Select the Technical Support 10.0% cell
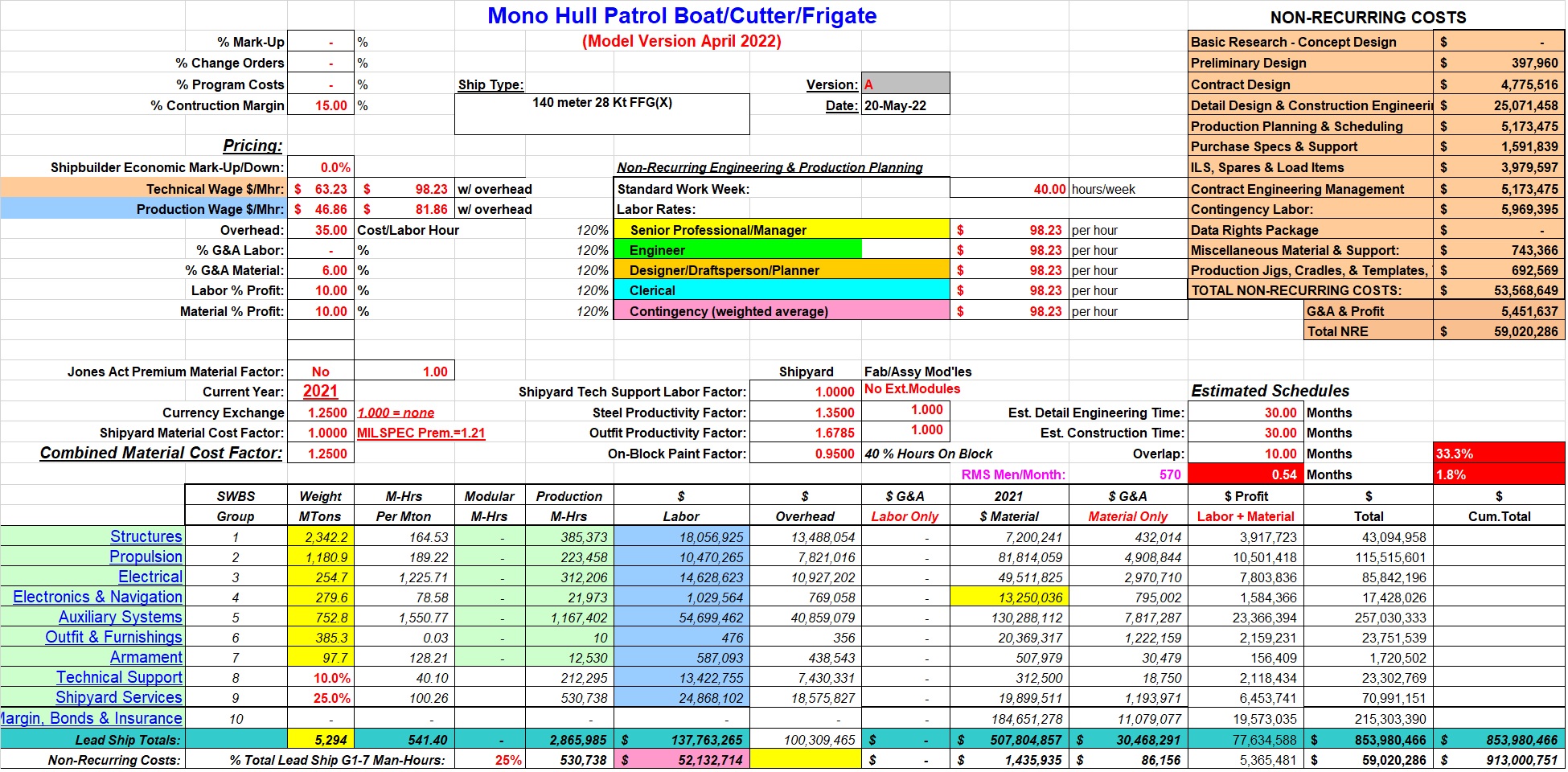The width and height of the screenshot is (1568, 772). 321,677
